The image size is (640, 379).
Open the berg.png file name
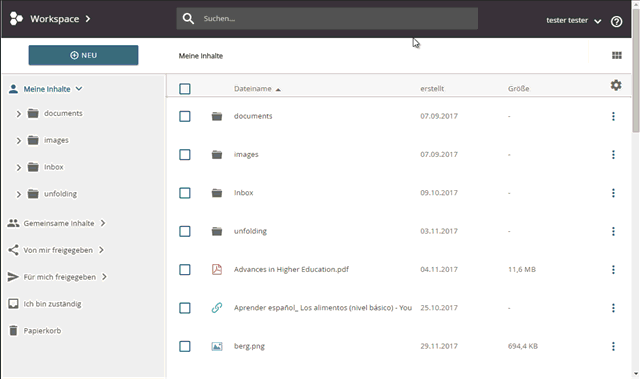click(x=249, y=346)
